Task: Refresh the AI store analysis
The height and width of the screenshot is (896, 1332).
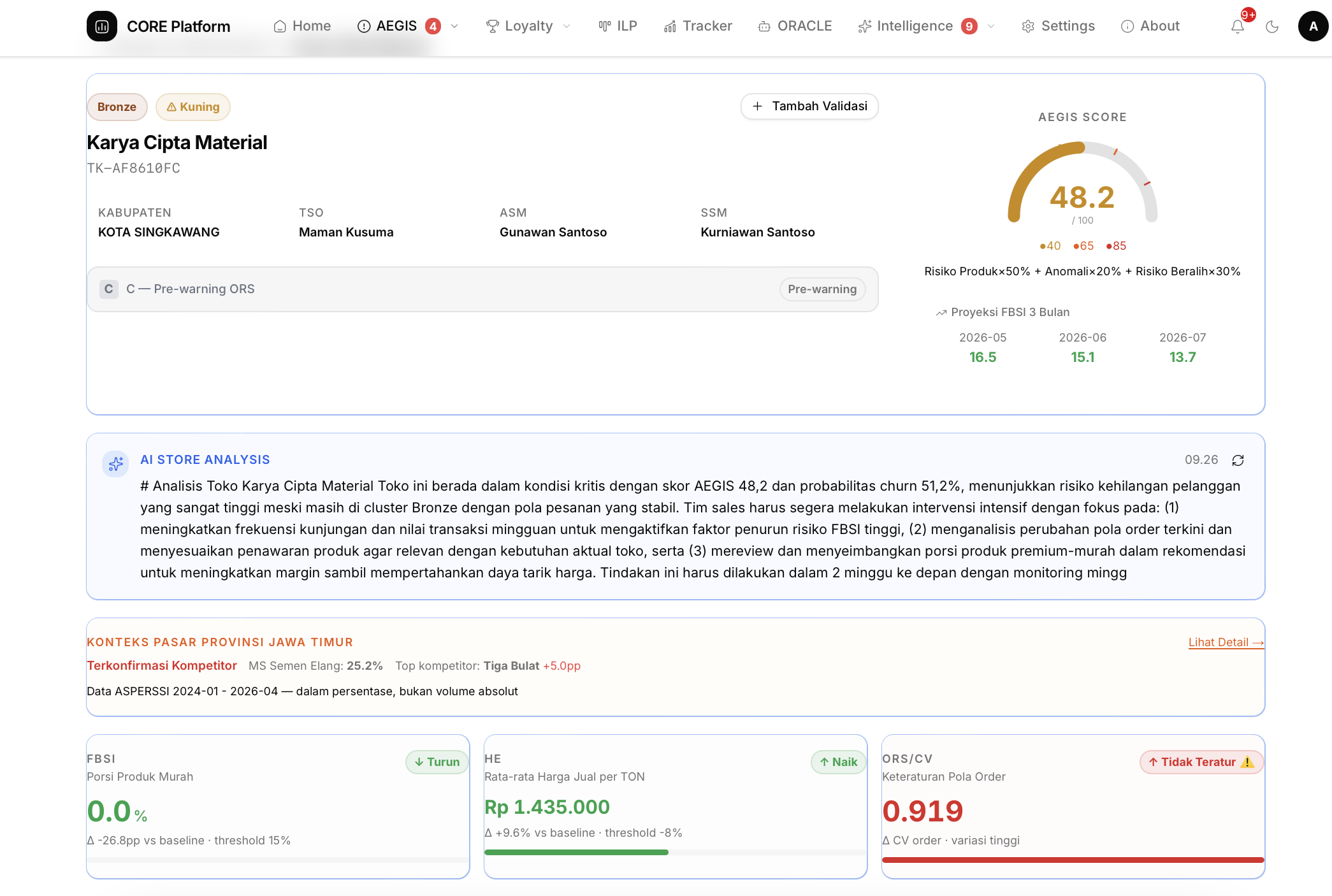Action: click(x=1238, y=460)
